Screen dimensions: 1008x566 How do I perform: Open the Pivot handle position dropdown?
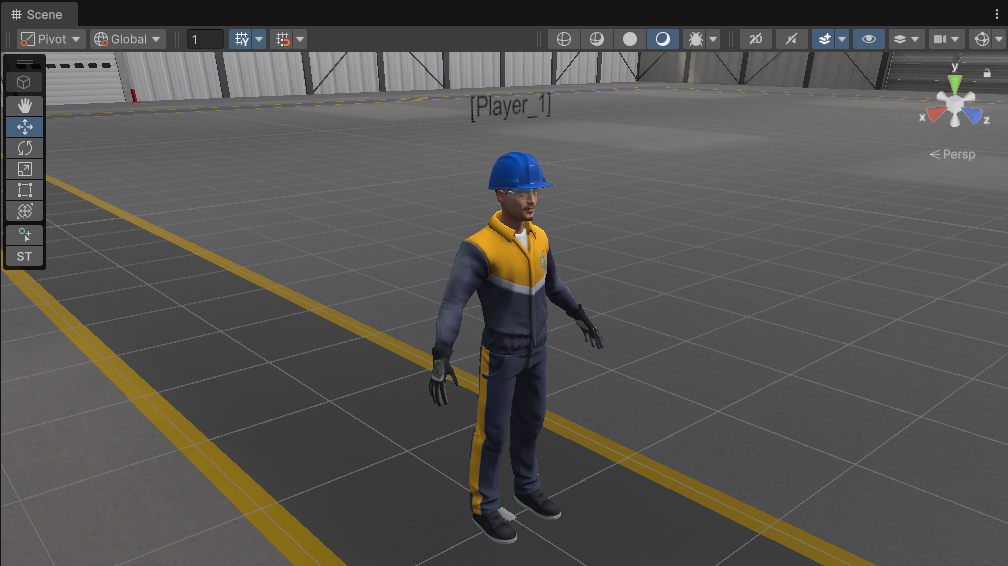52,39
